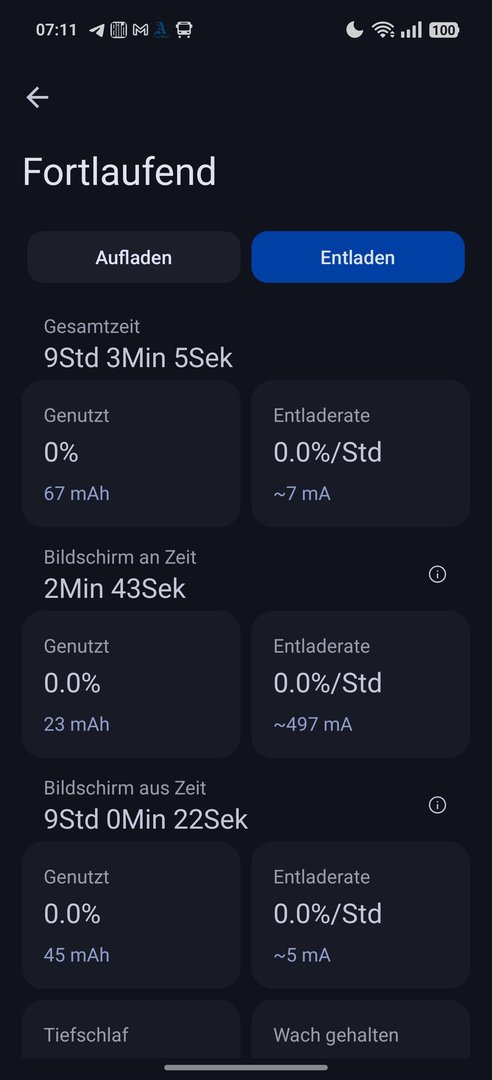This screenshot has width=492, height=1080.
Task: Select the Entladen tab
Action: [358, 257]
